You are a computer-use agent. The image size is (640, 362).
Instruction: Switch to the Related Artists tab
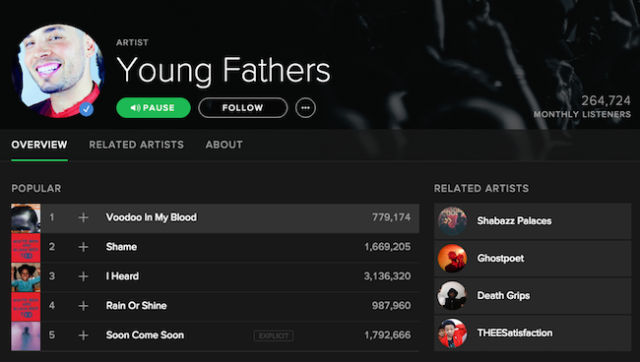pos(136,144)
